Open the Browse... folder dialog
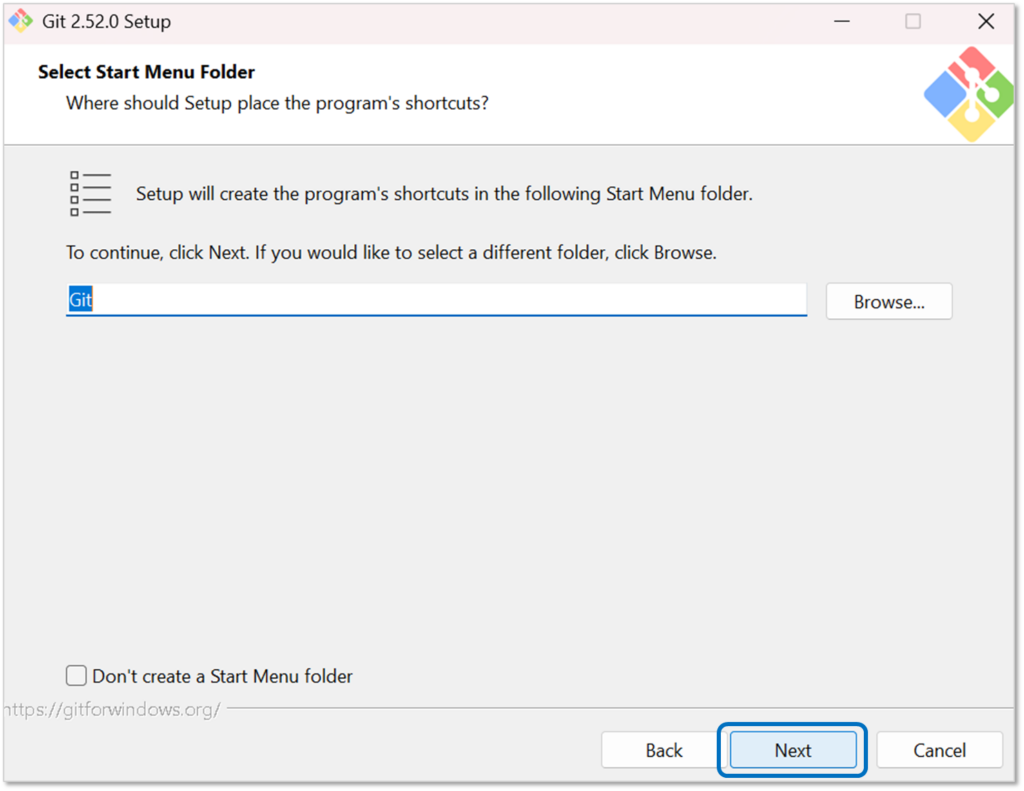 point(888,301)
